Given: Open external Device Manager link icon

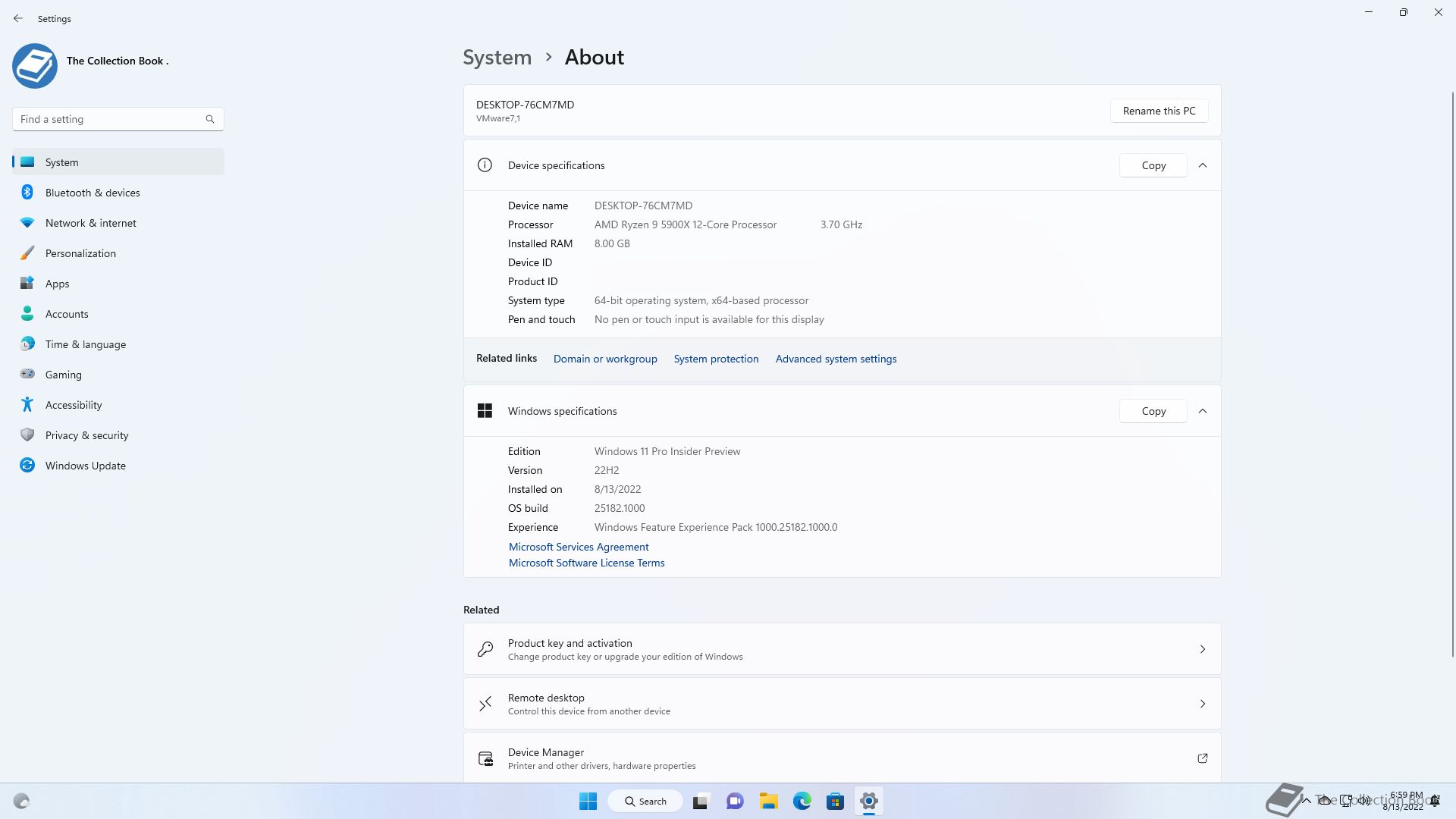Looking at the screenshot, I should (1203, 758).
